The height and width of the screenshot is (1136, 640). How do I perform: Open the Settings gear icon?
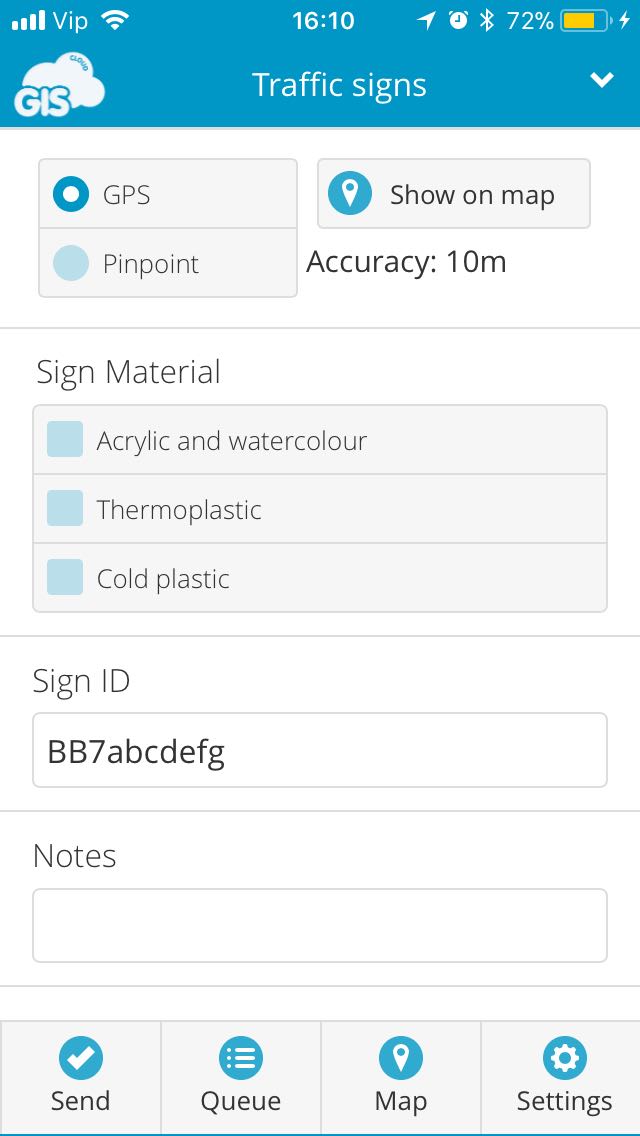click(x=565, y=1058)
